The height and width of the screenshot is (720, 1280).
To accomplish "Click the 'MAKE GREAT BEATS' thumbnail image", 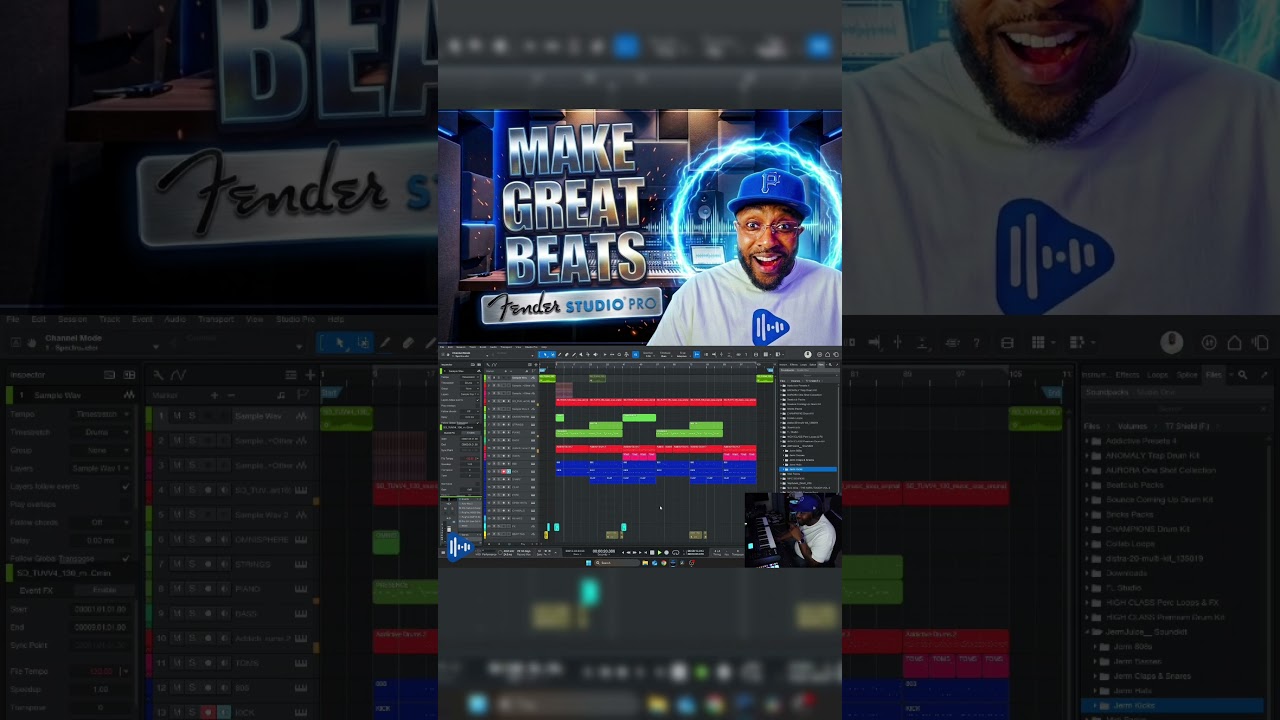I will 640,228.
